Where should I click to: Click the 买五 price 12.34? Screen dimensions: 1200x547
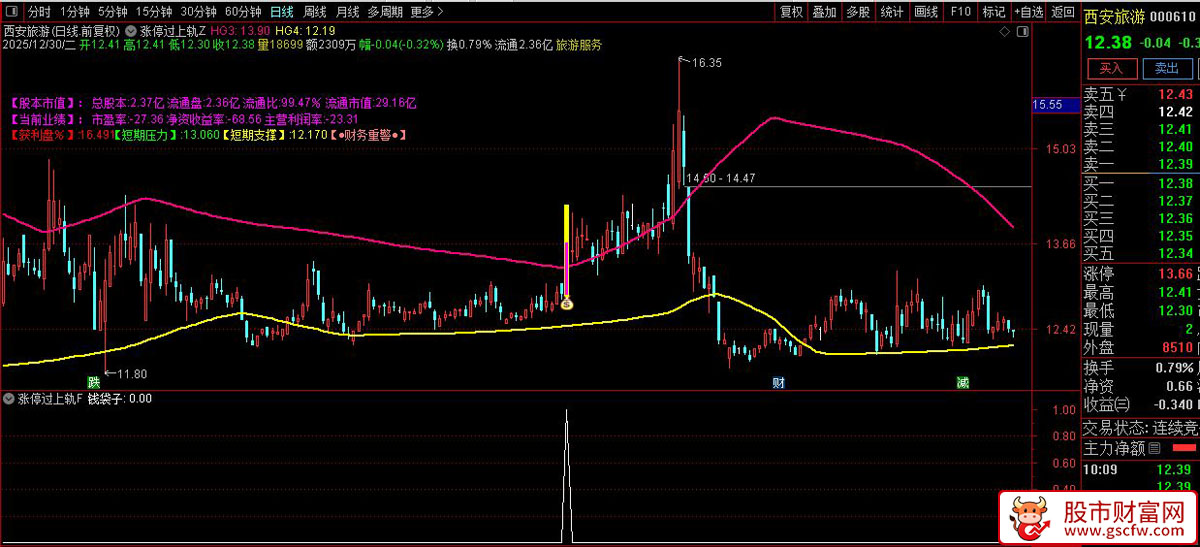pyautogui.click(x=1176, y=253)
